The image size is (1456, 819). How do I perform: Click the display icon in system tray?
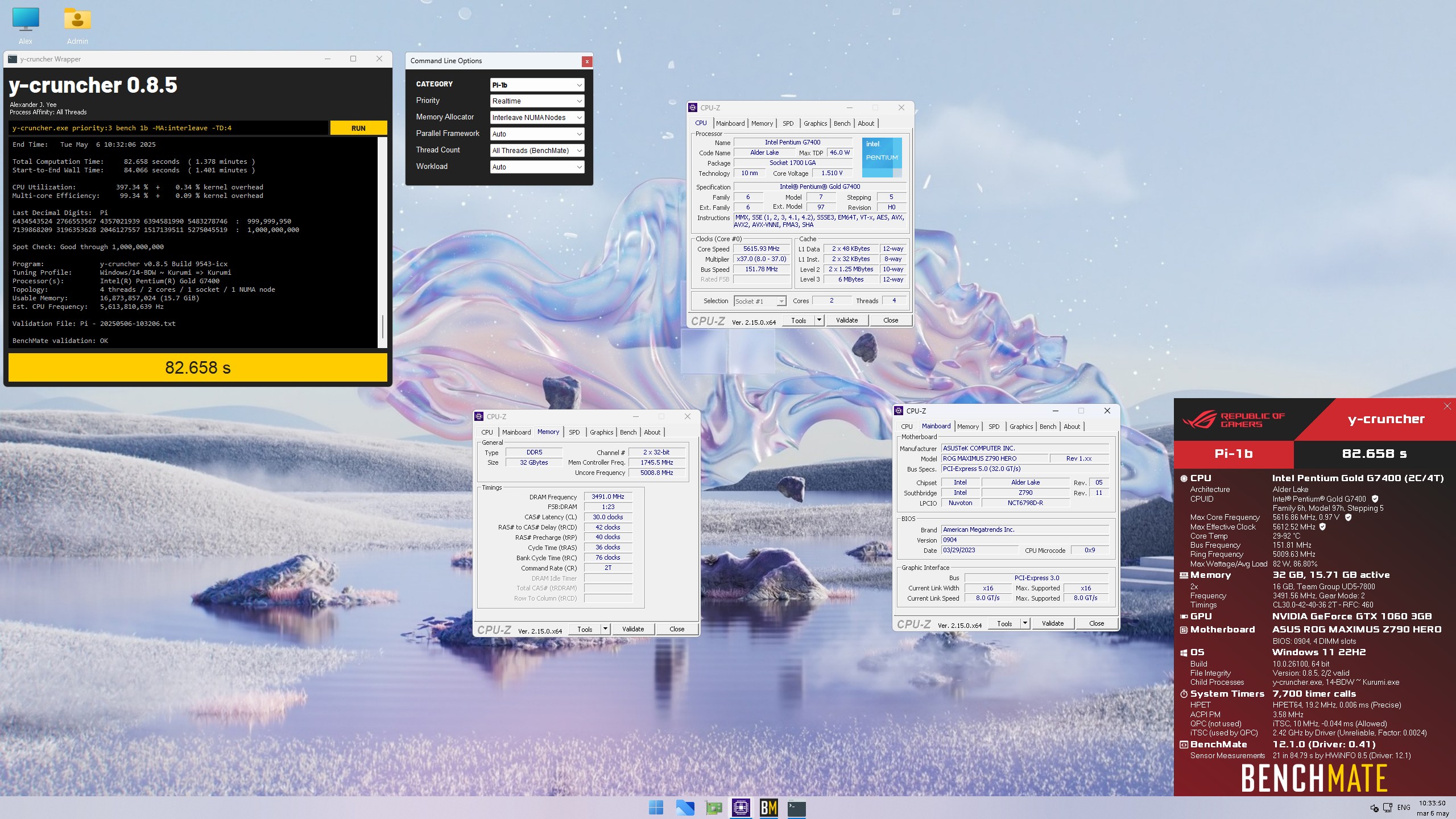[1388, 808]
